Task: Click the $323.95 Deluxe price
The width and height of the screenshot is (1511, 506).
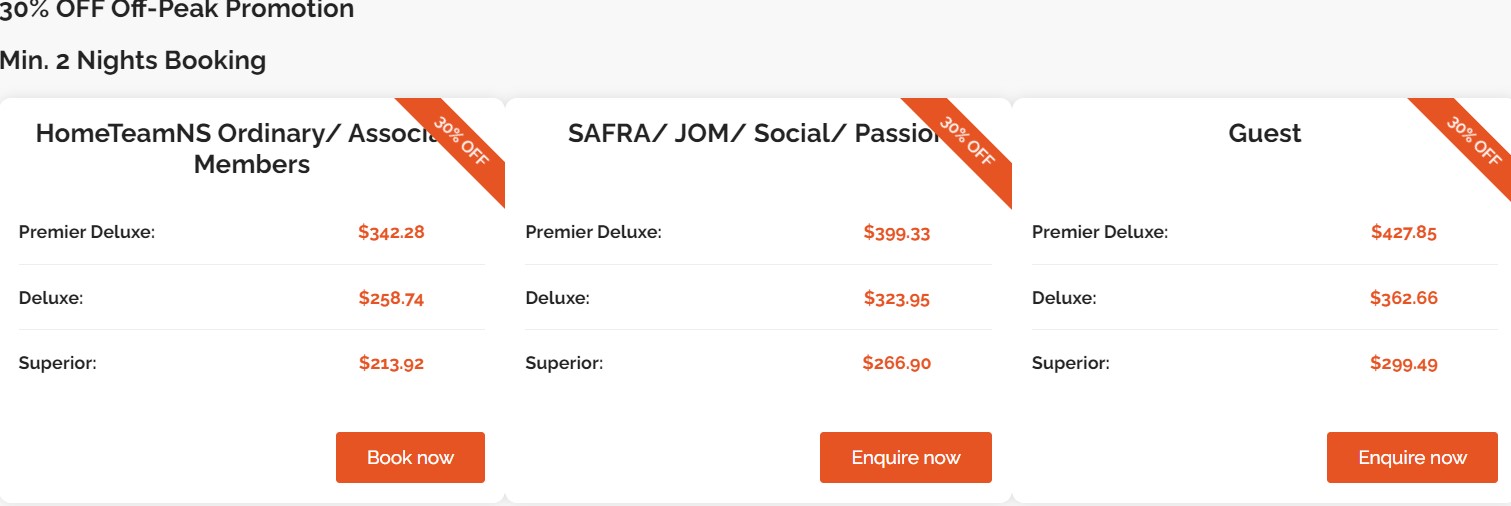Action: point(897,298)
